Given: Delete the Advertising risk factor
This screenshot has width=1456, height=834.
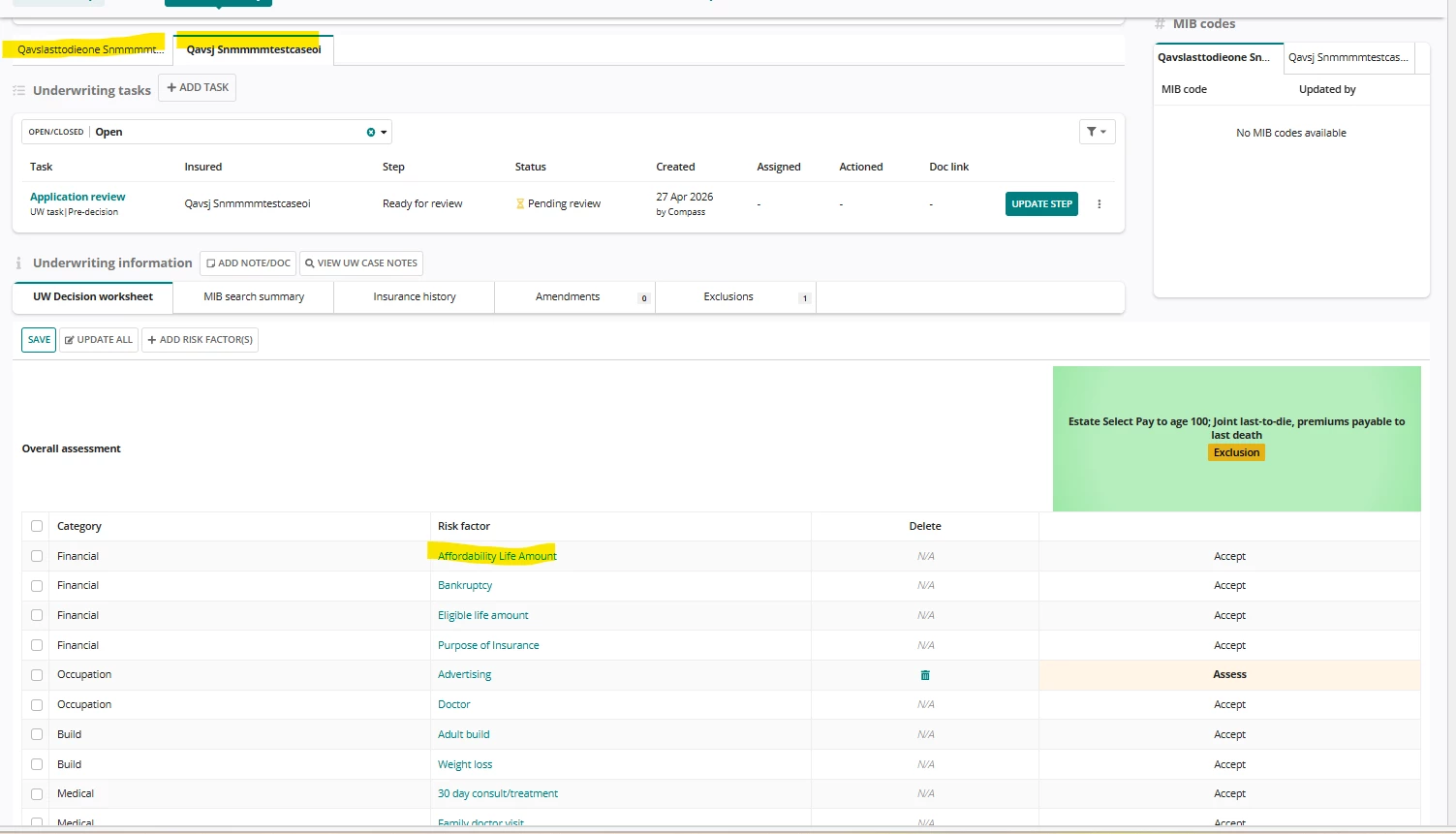Looking at the screenshot, I should pos(925,675).
